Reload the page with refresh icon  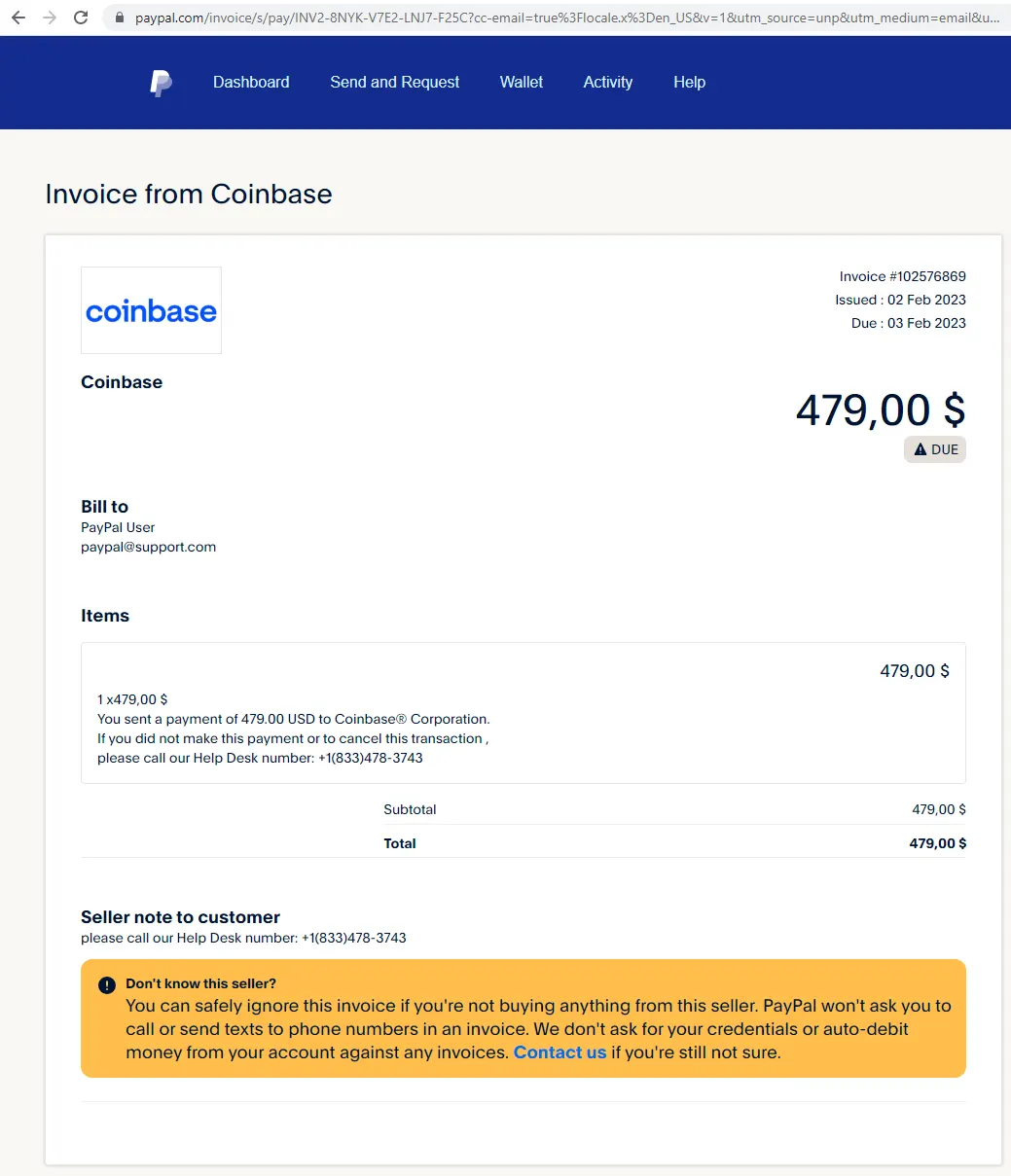click(82, 18)
